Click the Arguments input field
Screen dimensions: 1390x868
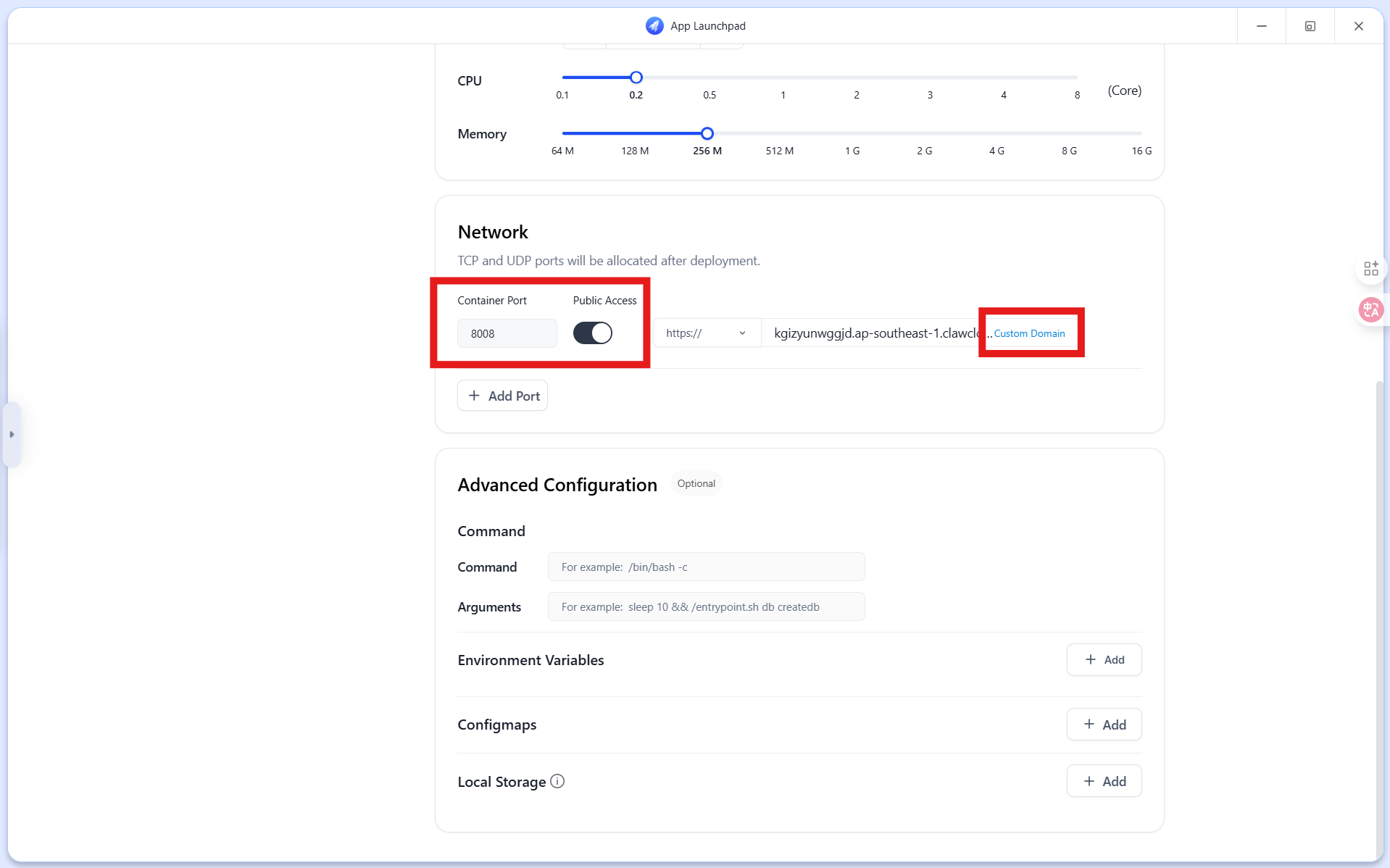pyautogui.click(x=706, y=606)
